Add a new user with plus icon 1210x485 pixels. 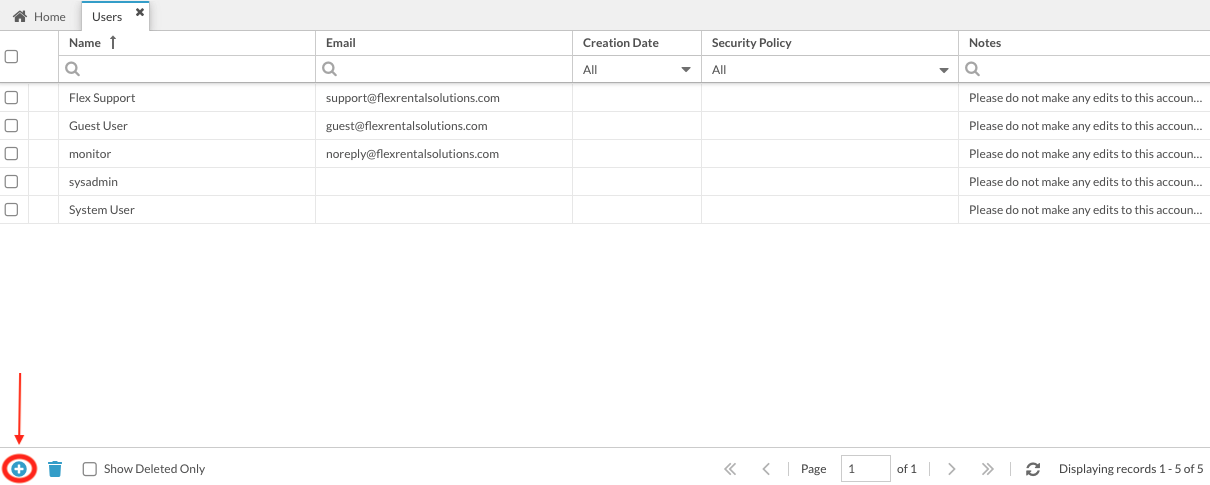point(19,468)
